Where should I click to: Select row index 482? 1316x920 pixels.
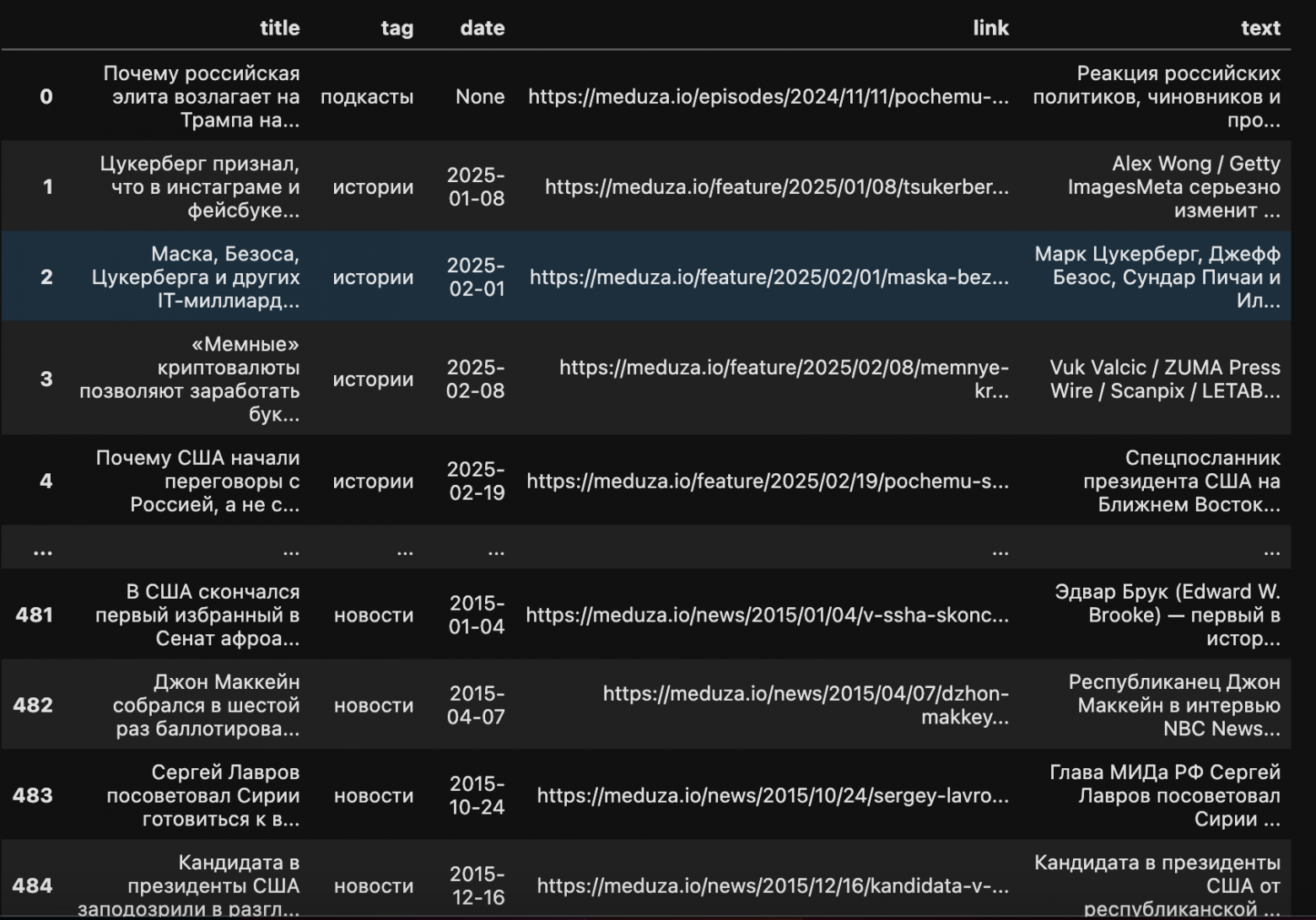pyautogui.click(x=33, y=705)
